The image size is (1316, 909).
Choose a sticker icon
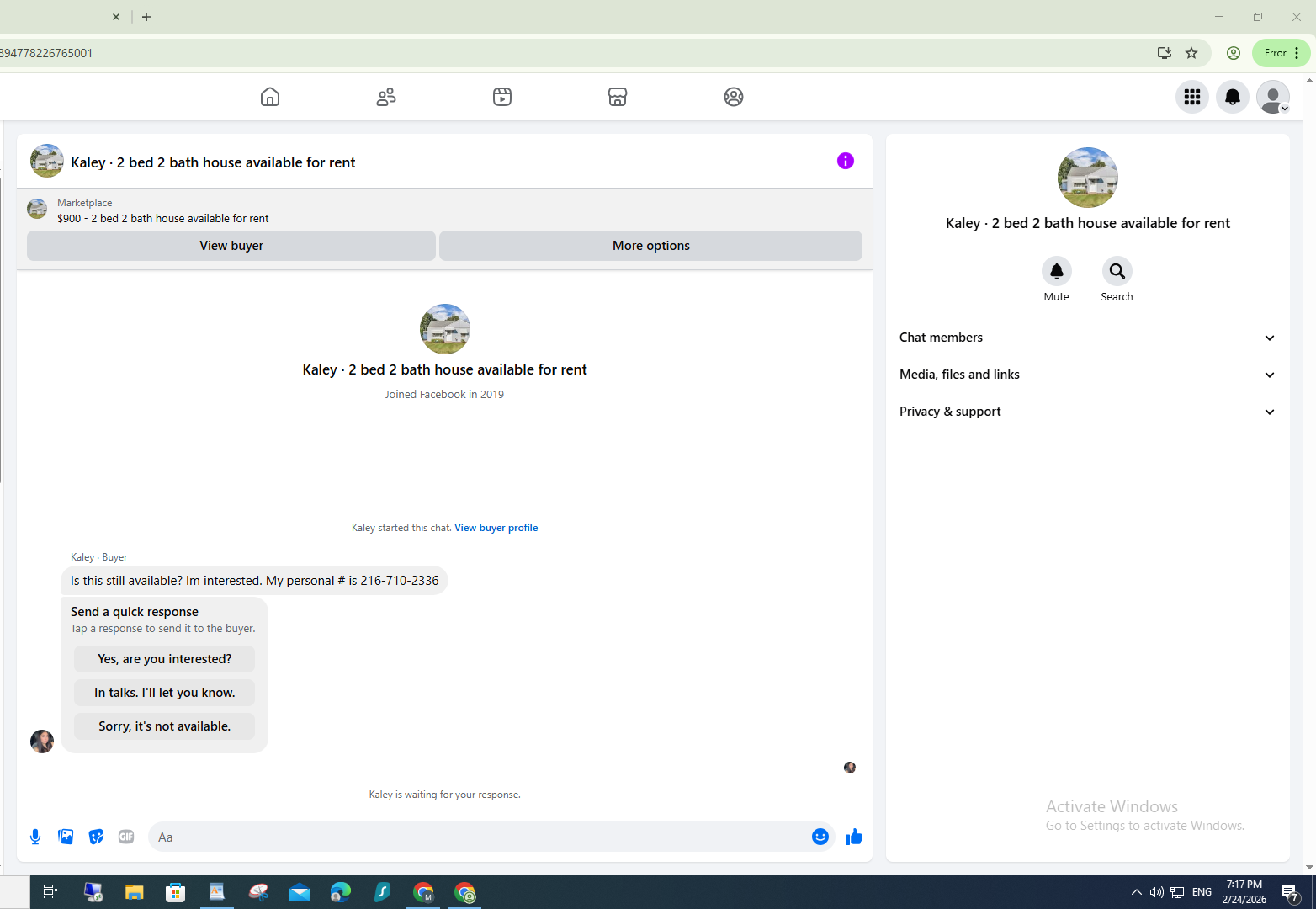[96, 837]
